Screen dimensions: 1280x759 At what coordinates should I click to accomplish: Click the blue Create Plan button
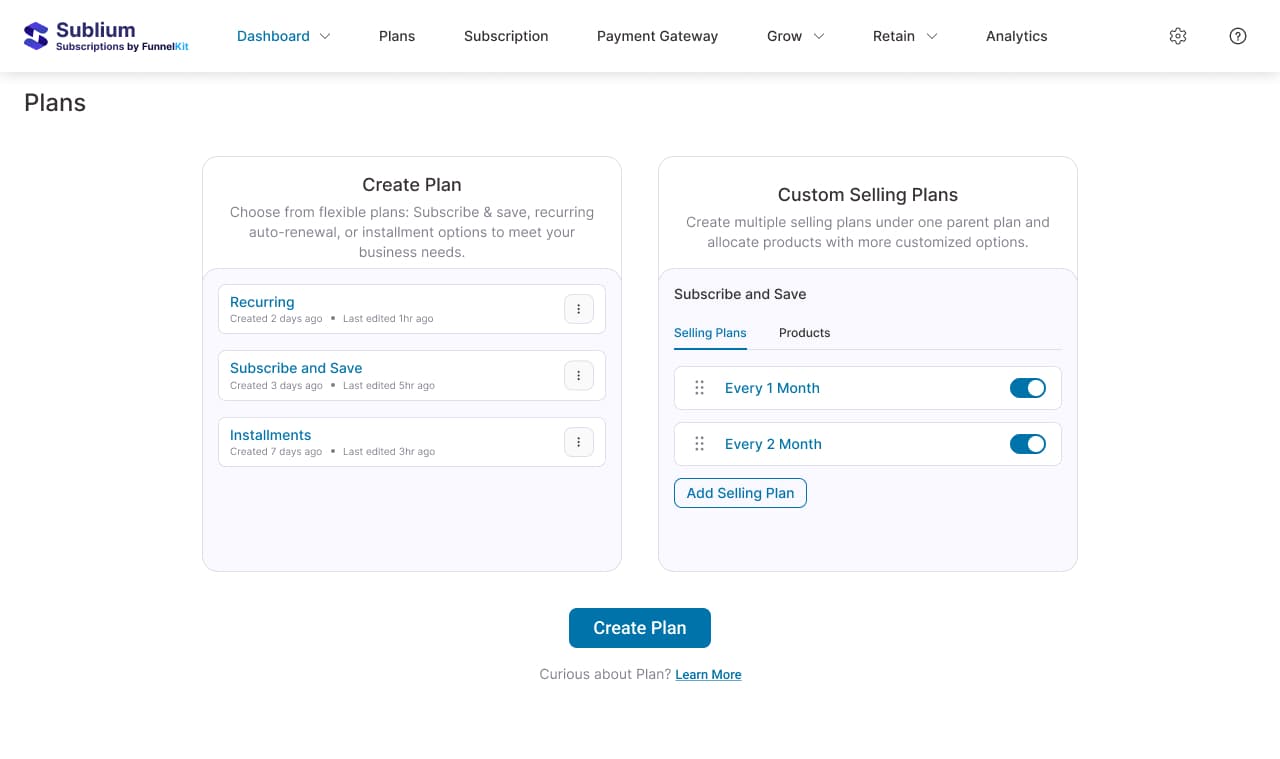[640, 628]
